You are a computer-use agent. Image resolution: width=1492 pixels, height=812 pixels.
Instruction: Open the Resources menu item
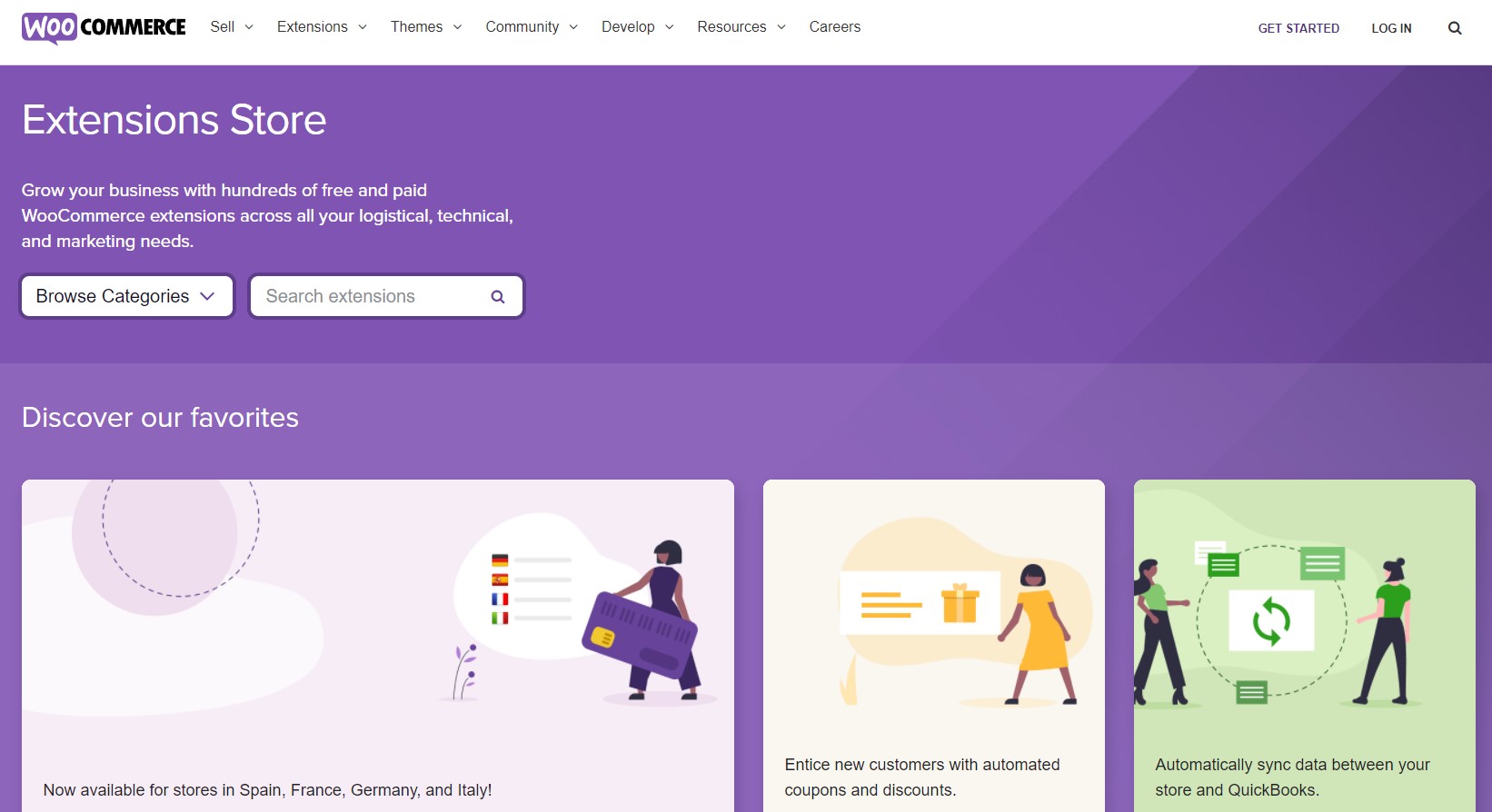click(731, 27)
